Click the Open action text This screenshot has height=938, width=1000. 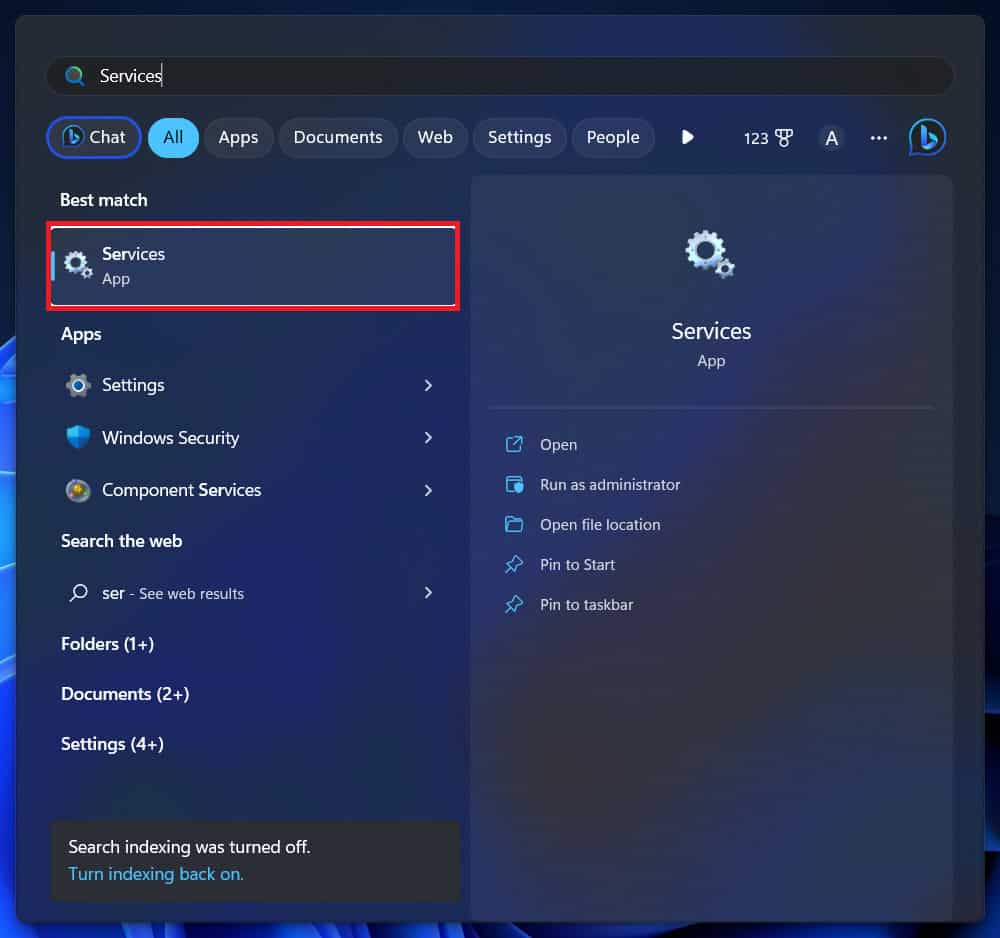pyautogui.click(x=559, y=444)
